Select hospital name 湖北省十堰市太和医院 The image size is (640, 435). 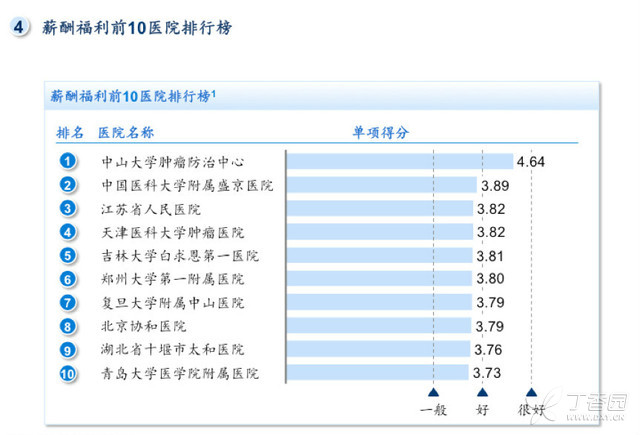(173, 349)
